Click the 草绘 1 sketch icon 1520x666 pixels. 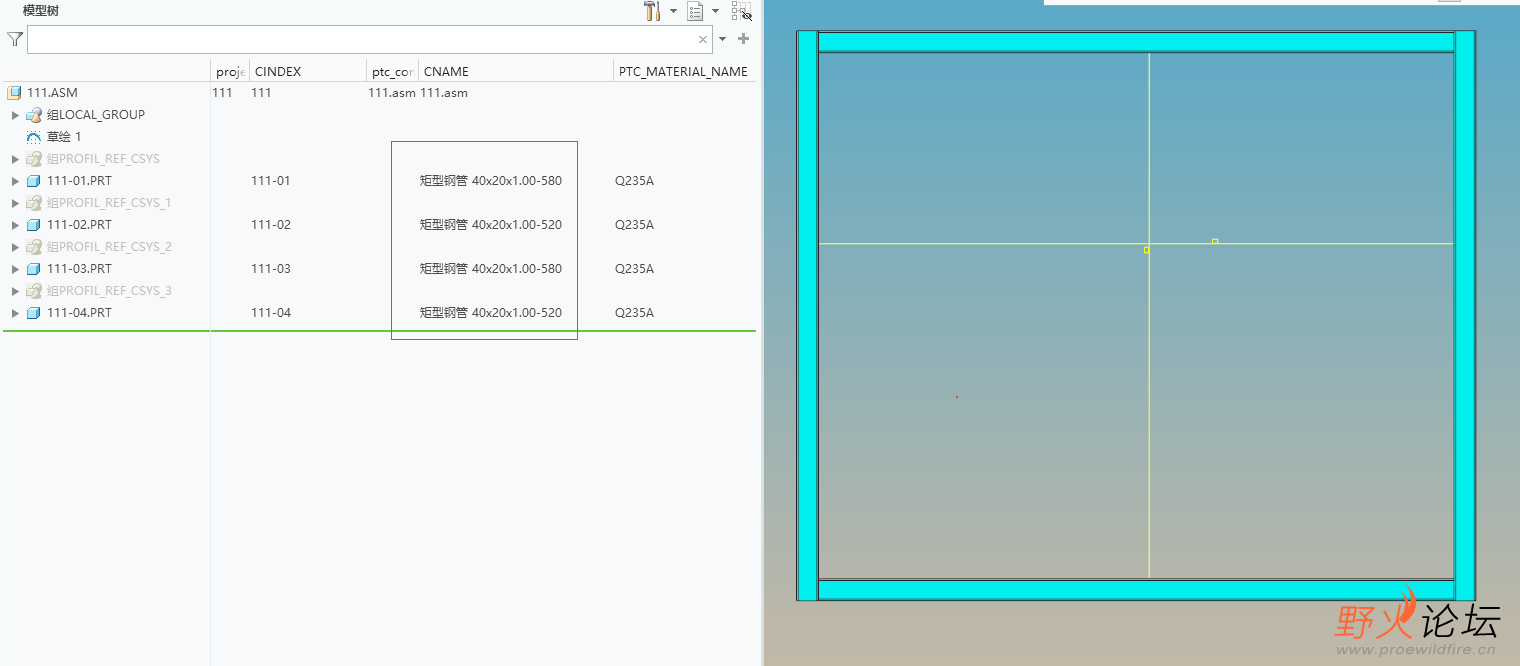(x=34, y=137)
